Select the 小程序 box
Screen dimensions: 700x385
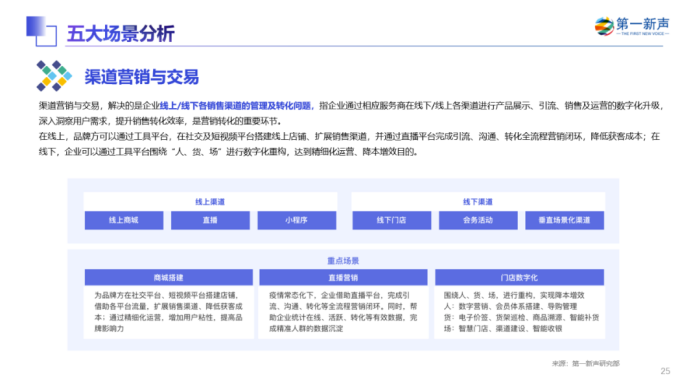point(296,220)
